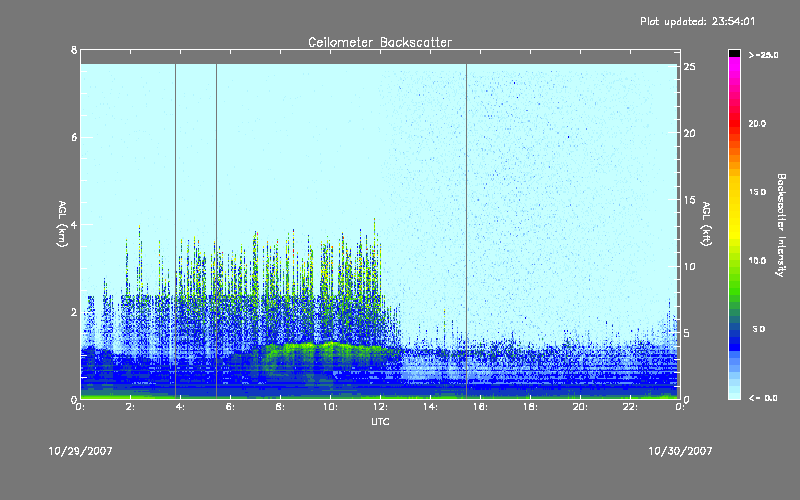Click the right 'AGL (kft)' axis label
The image size is (800, 500).
click(706, 224)
